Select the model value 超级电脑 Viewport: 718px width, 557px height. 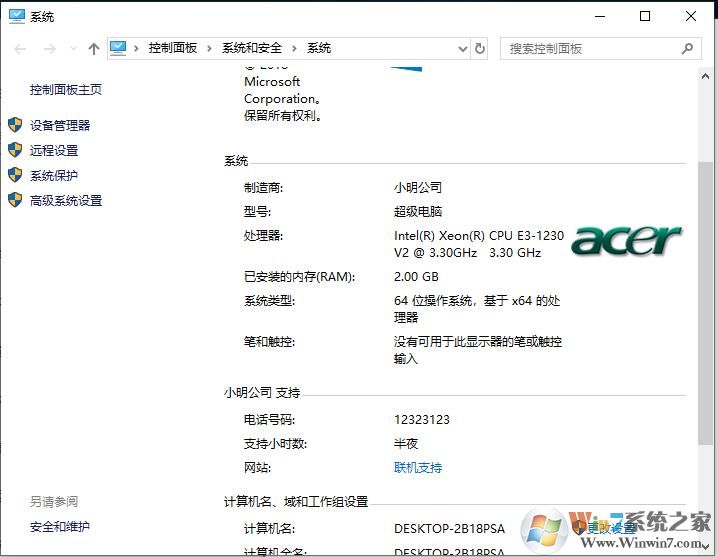pyautogui.click(x=418, y=211)
